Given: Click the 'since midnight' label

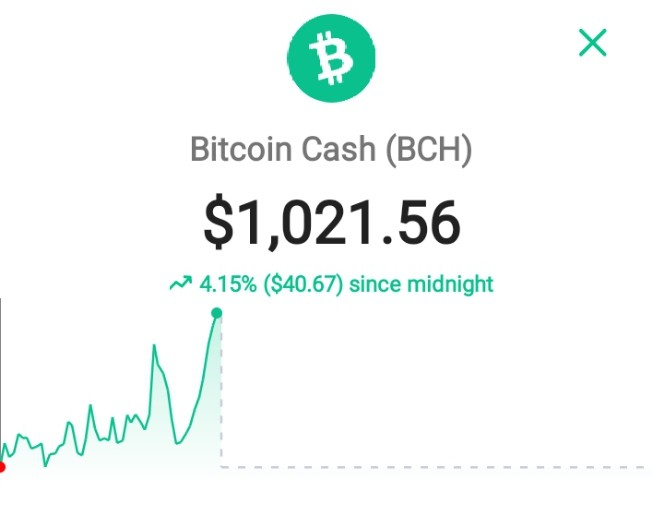Looking at the screenshot, I should 421,285.
